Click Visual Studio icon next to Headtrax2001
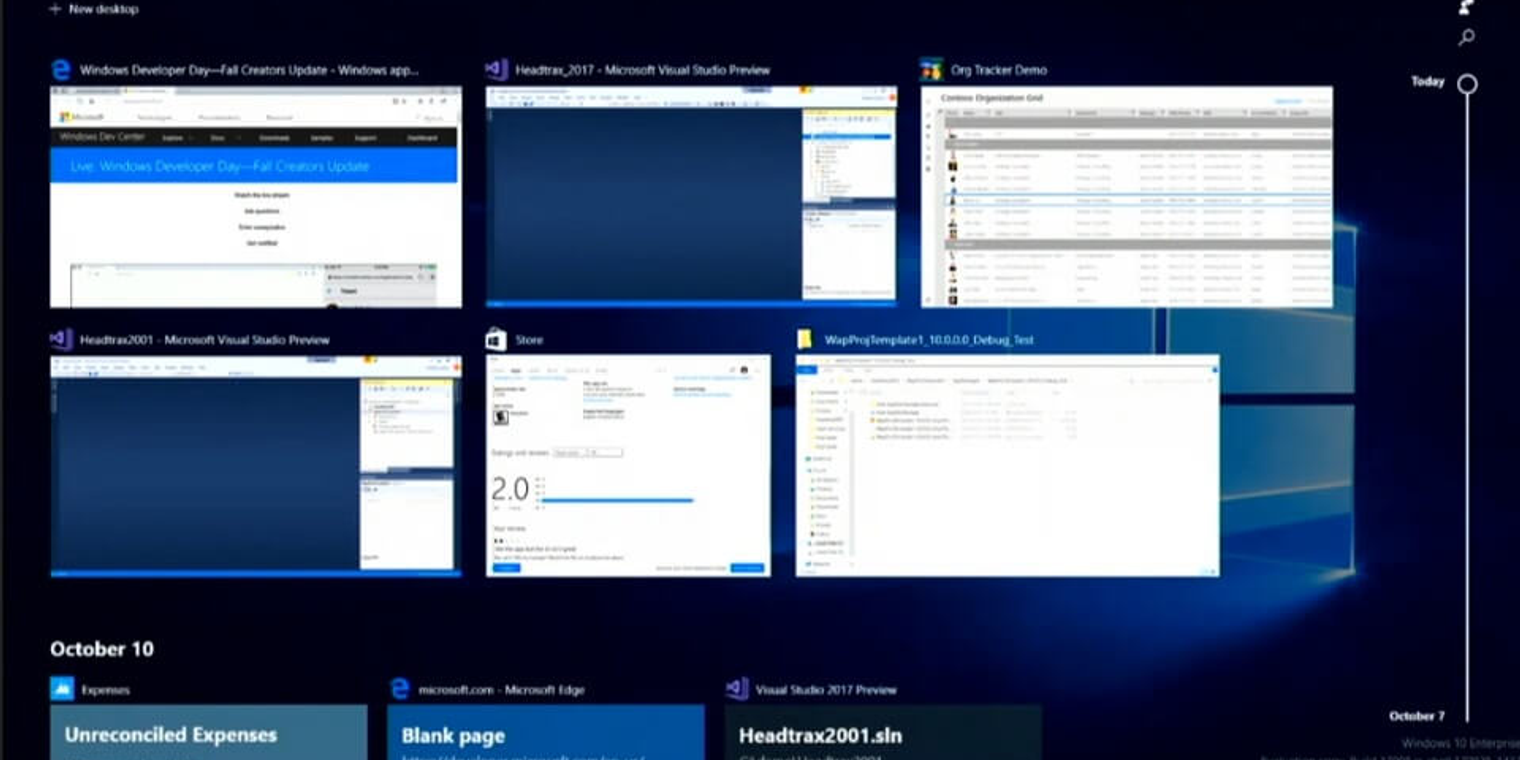The height and width of the screenshot is (760, 1520). 61,340
